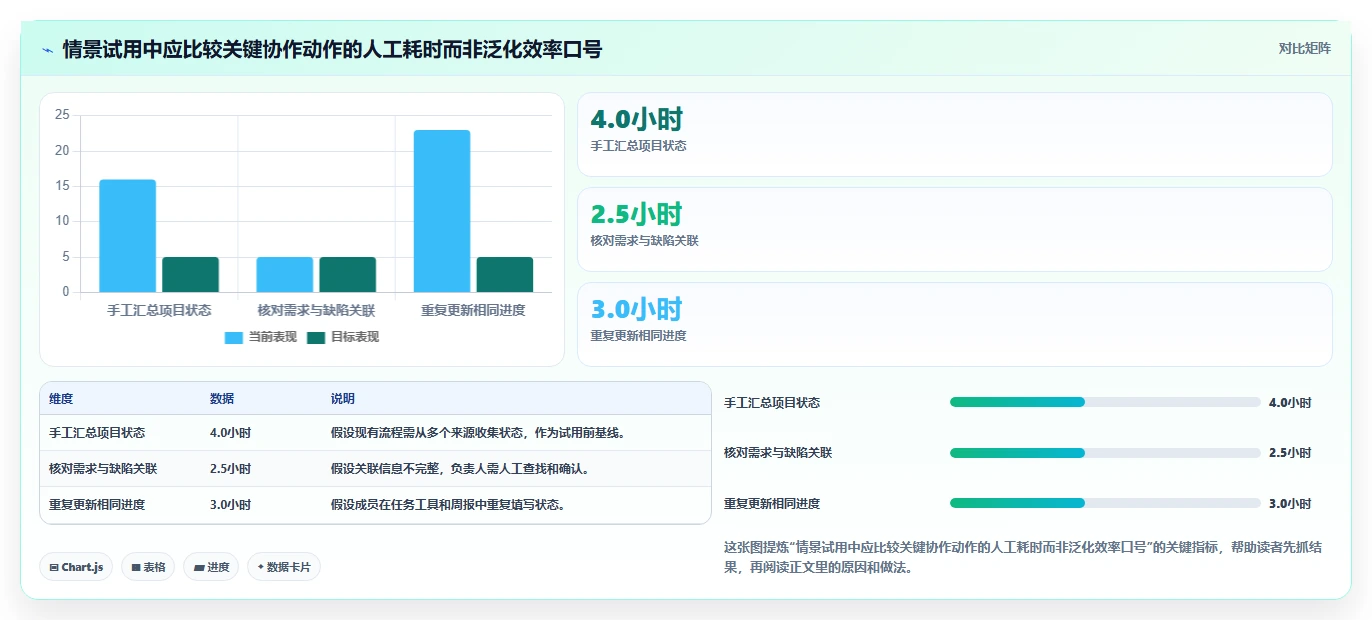Screen dimensions: 1372x620
Task: Click the green target bar for 手工汇总项目状态
Action: pos(190,275)
